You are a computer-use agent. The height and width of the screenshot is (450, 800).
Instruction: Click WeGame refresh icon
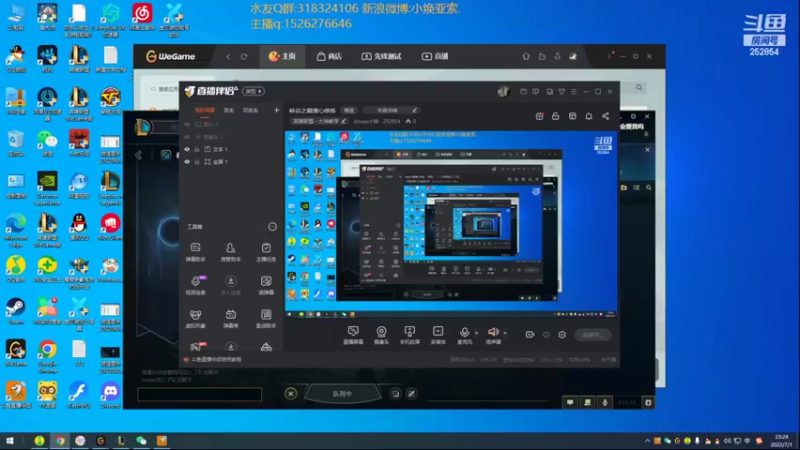pyautogui.click(x=244, y=57)
